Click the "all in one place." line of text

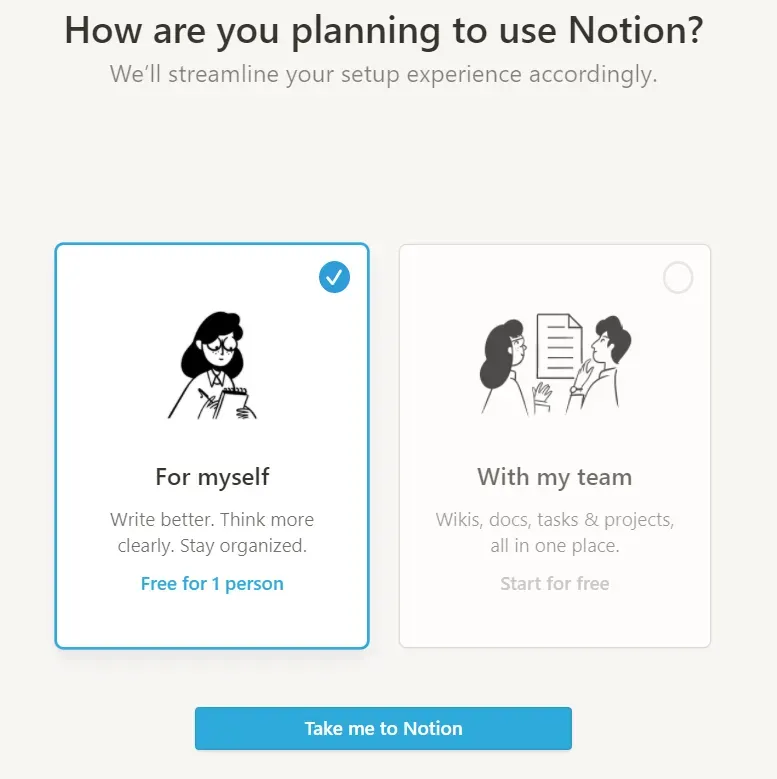(x=555, y=547)
